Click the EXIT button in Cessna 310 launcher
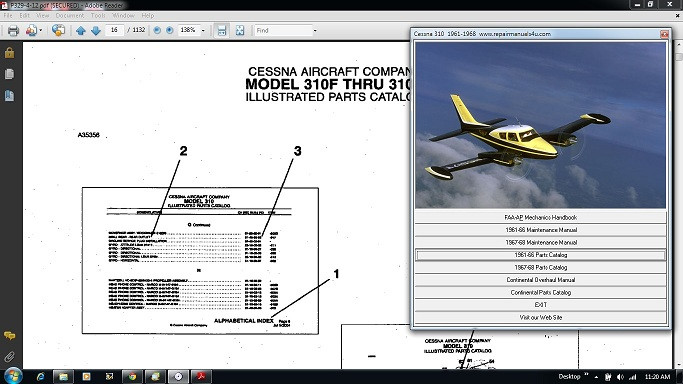Screen dimensions: 683x384 541,305
